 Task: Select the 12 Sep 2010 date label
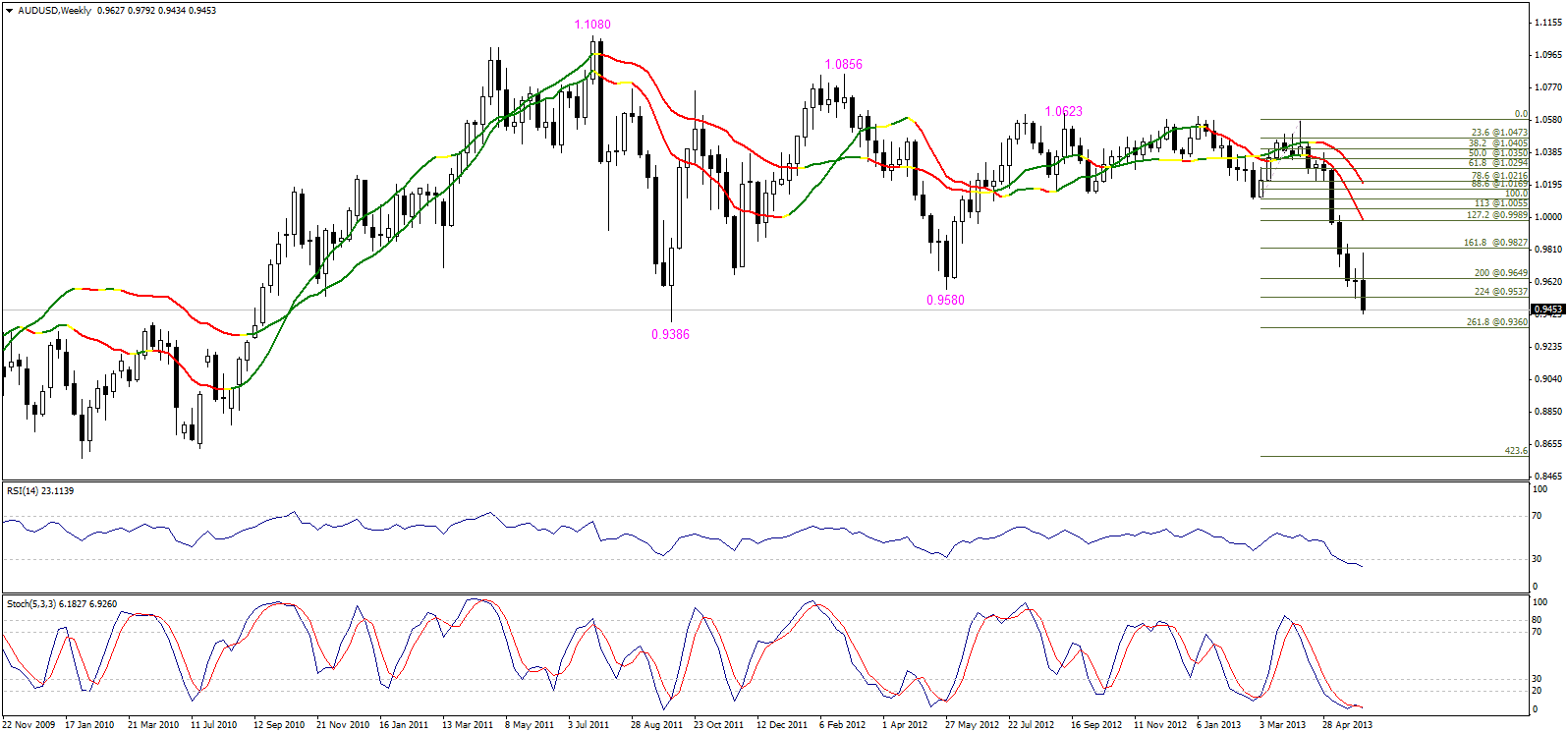(x=279, y=725)
